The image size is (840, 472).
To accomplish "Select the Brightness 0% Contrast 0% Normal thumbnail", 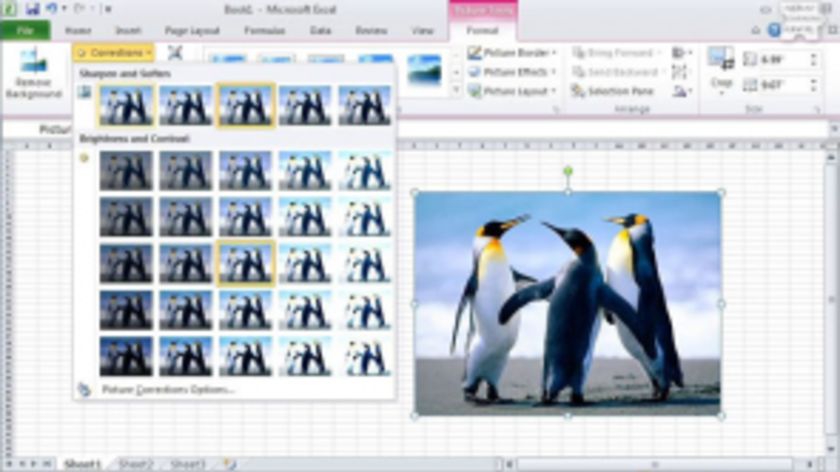I will [245, 264].
